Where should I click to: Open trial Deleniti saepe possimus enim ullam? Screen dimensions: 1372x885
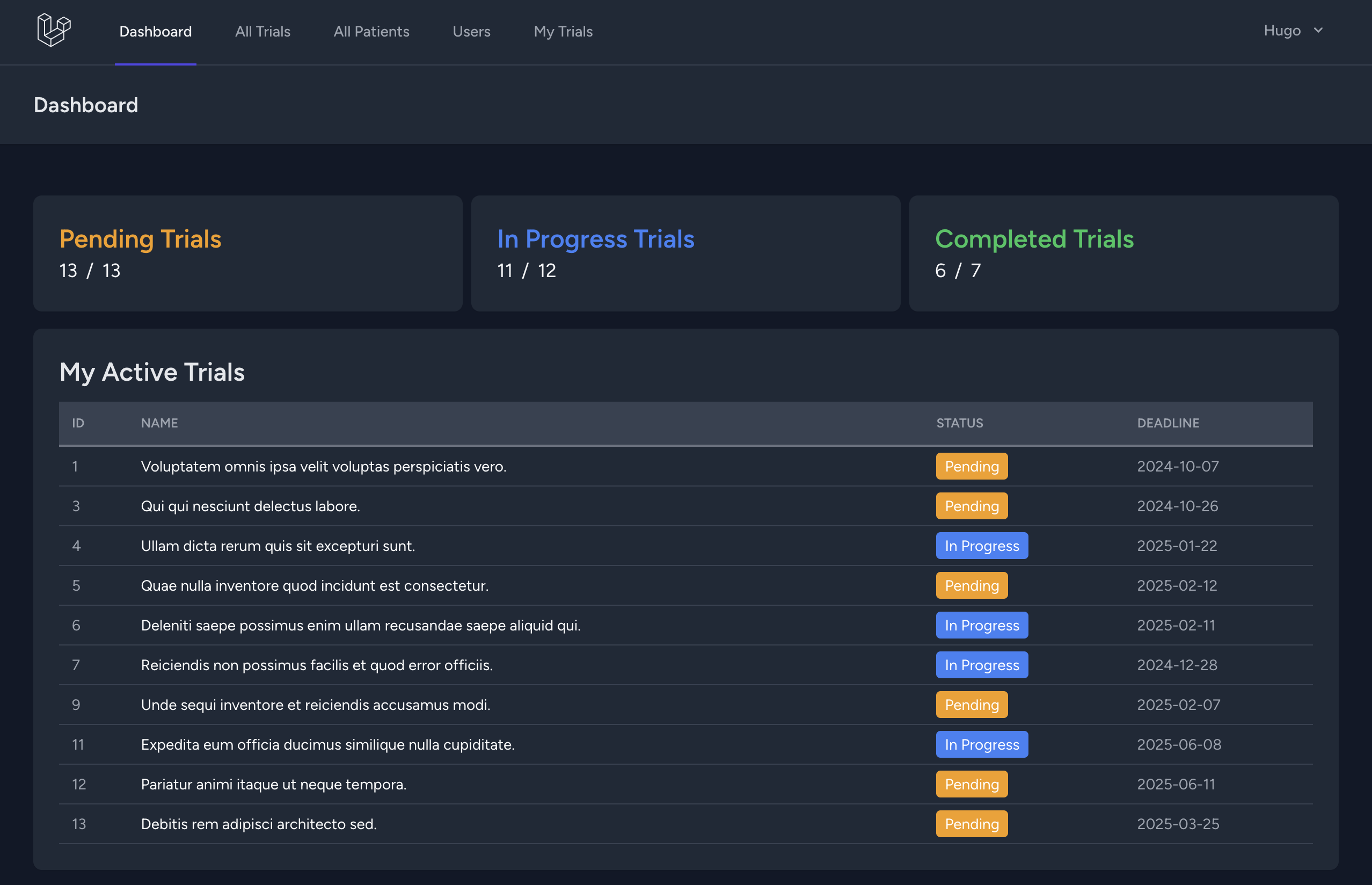coord(361,625)
